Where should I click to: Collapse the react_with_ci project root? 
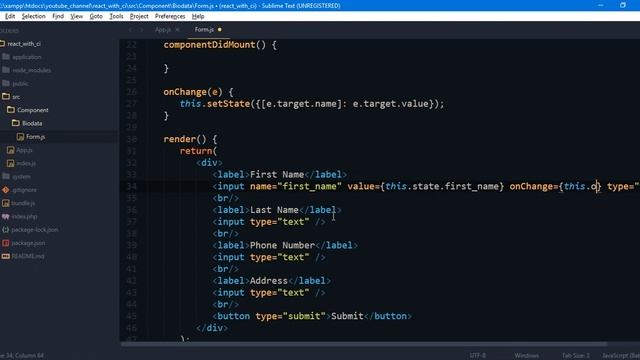pyautogui.click(x=2, y=44)
